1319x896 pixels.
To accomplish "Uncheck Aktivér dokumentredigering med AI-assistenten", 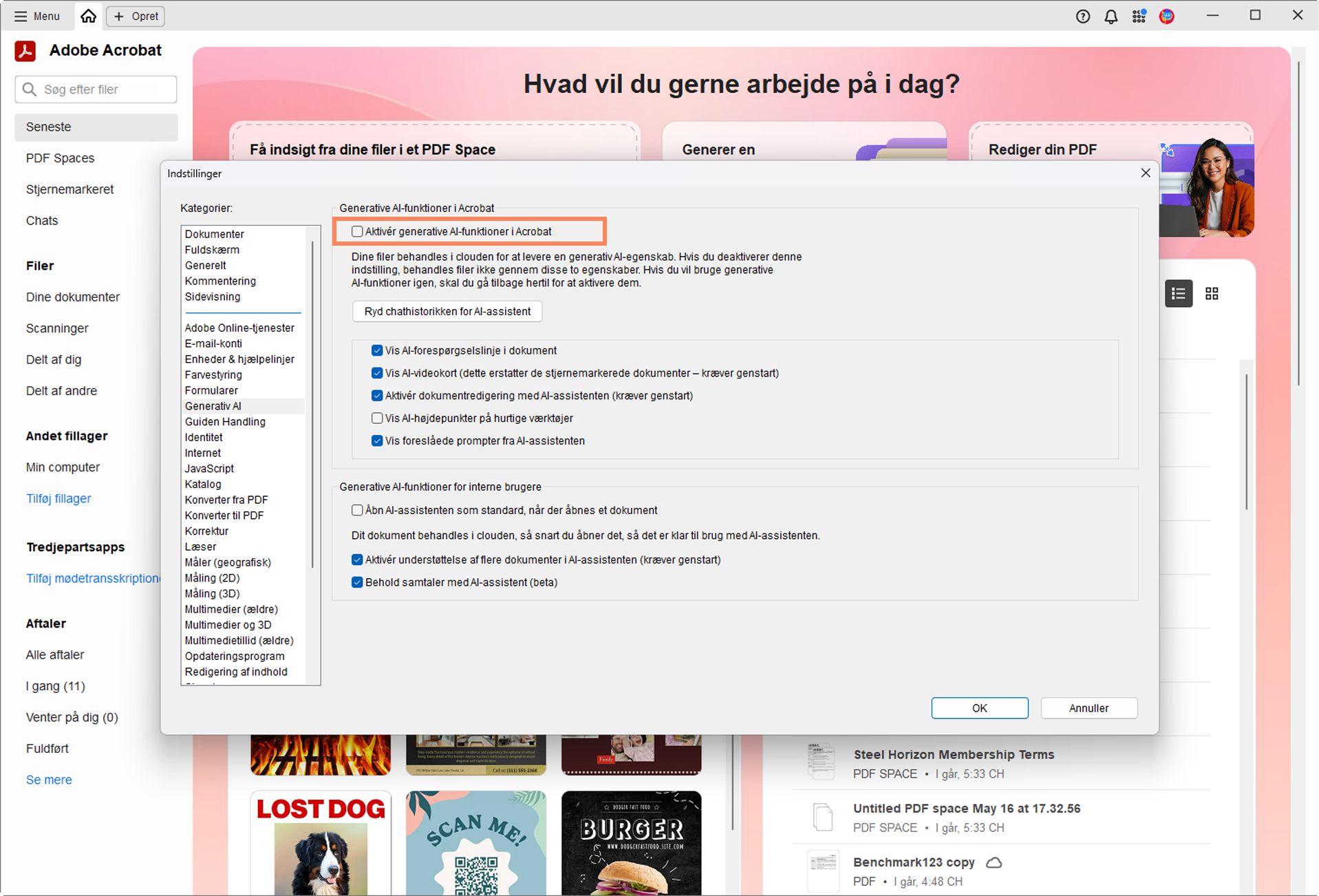I will click(377, 396).
